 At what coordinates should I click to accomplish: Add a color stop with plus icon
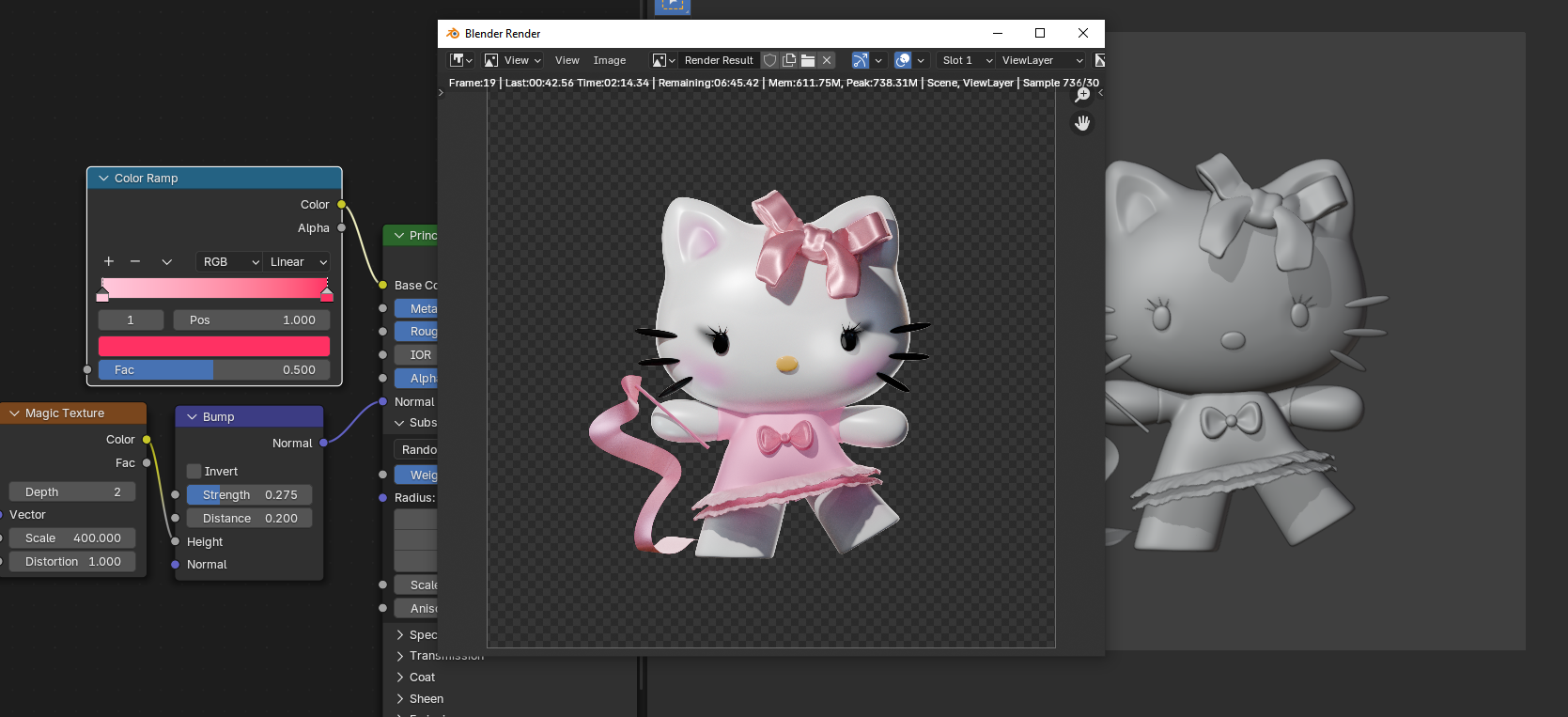pyautogui.click(x=109, y=262)
